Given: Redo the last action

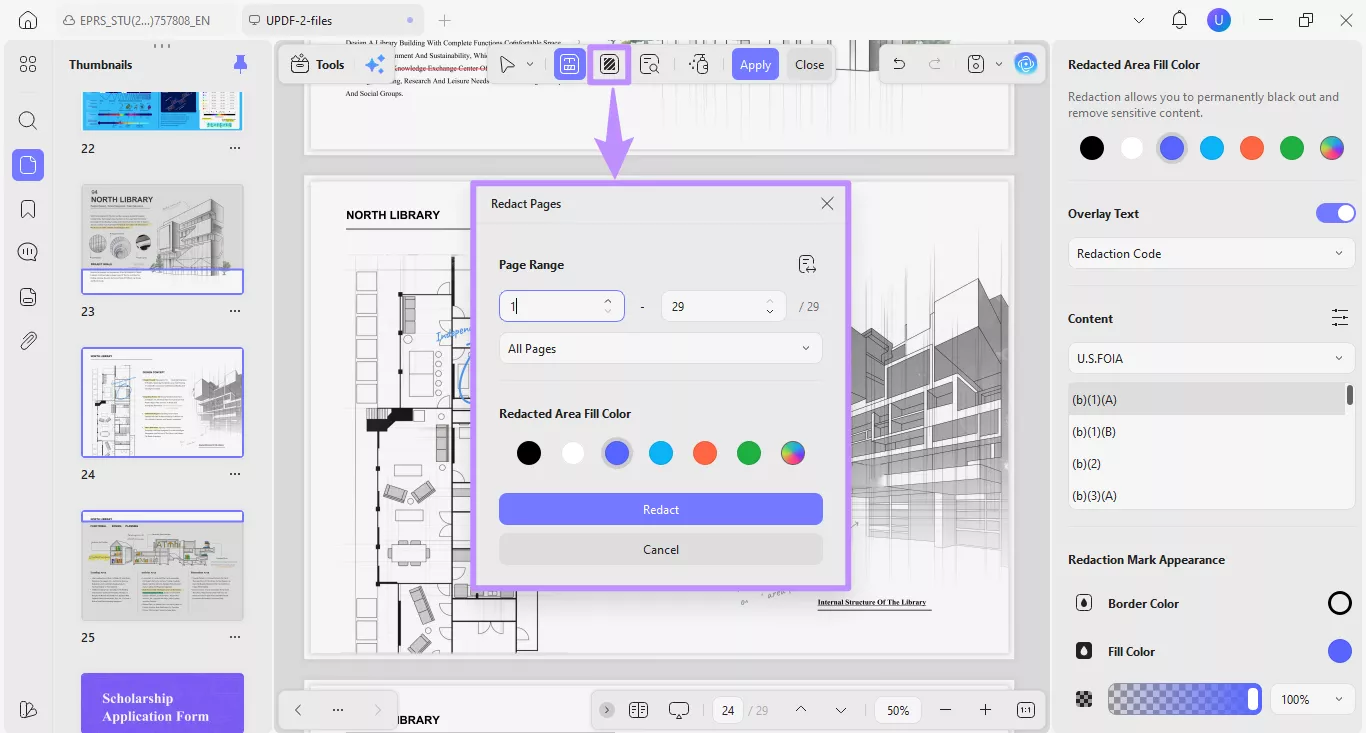Looking at the screenshot, I should coord(935,64).
